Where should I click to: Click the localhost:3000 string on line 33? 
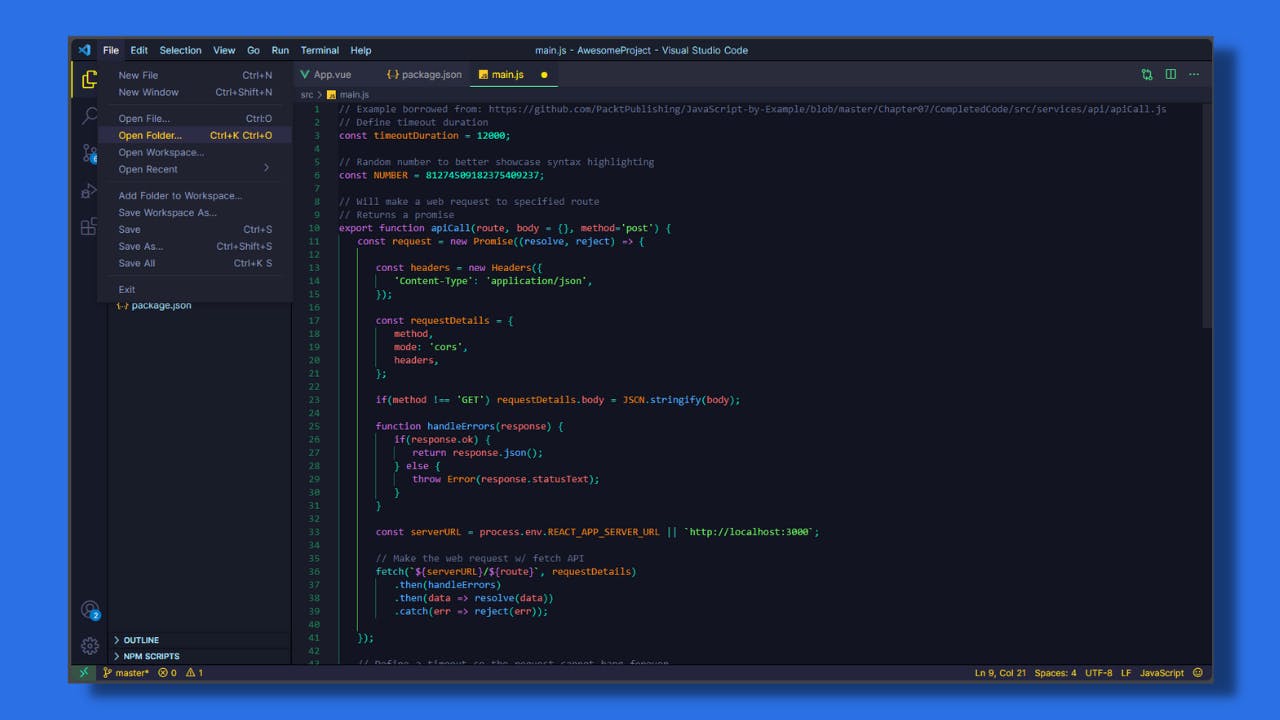(x=751, y=532)
